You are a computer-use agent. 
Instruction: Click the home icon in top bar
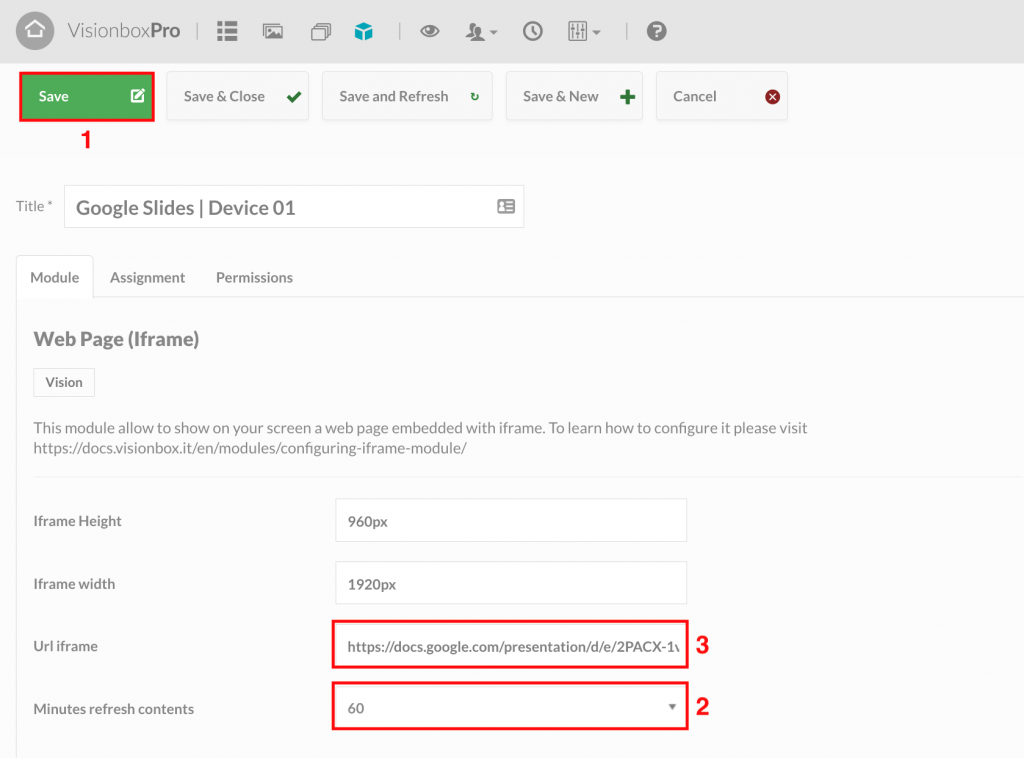pyautogui.click(x=35, y=31)
